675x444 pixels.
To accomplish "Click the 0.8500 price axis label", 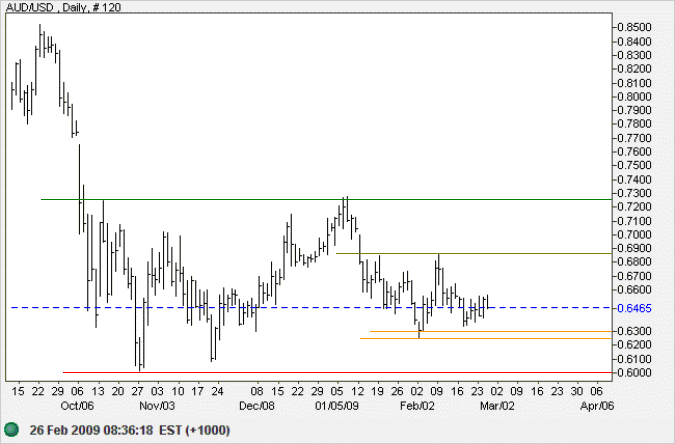I will coord(634,27).
